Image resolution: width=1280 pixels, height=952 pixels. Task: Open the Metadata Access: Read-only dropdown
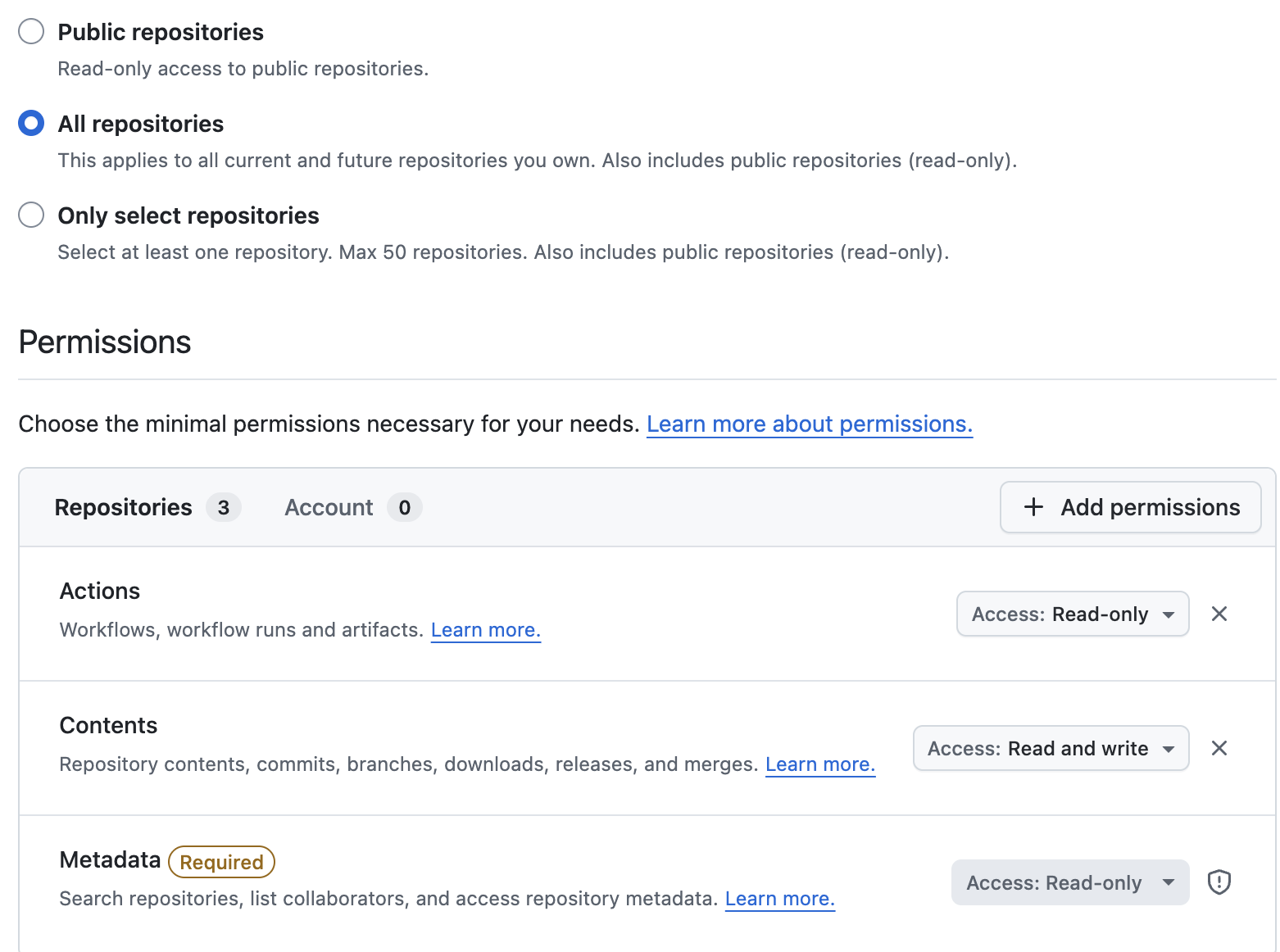tap(1069, 882)
